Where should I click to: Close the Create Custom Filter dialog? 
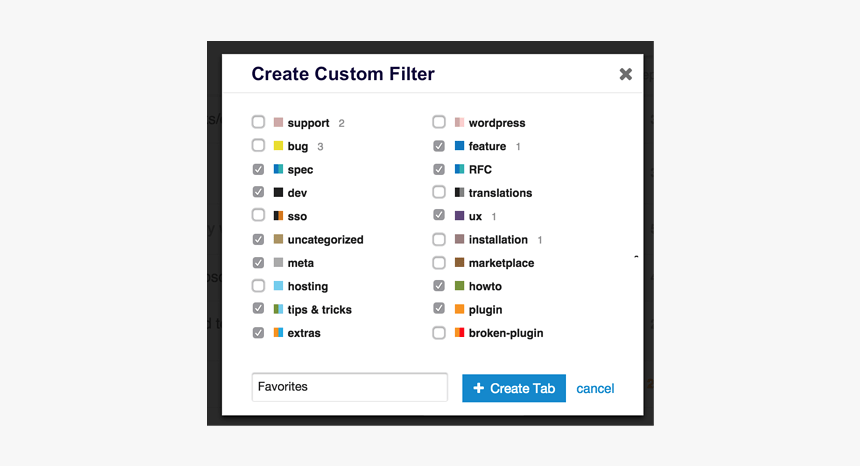626,74
